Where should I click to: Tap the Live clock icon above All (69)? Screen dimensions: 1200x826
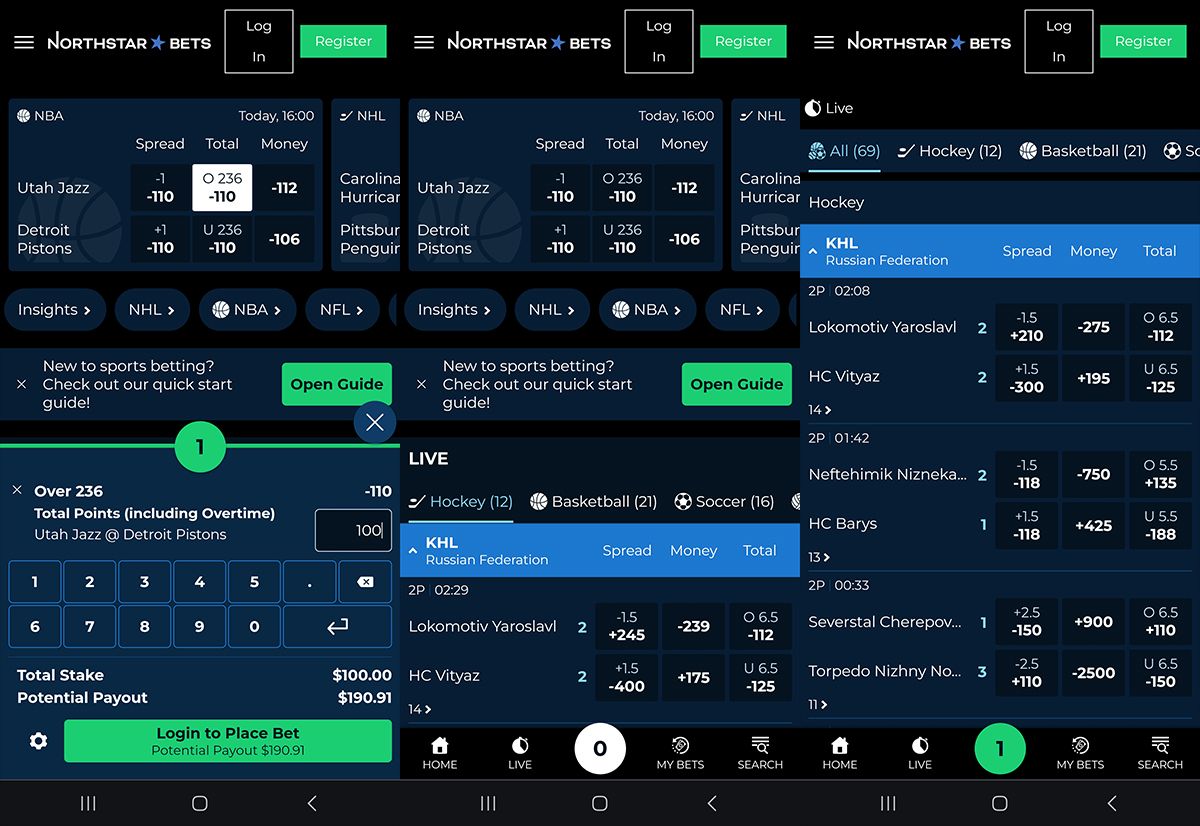click(813, 108)
